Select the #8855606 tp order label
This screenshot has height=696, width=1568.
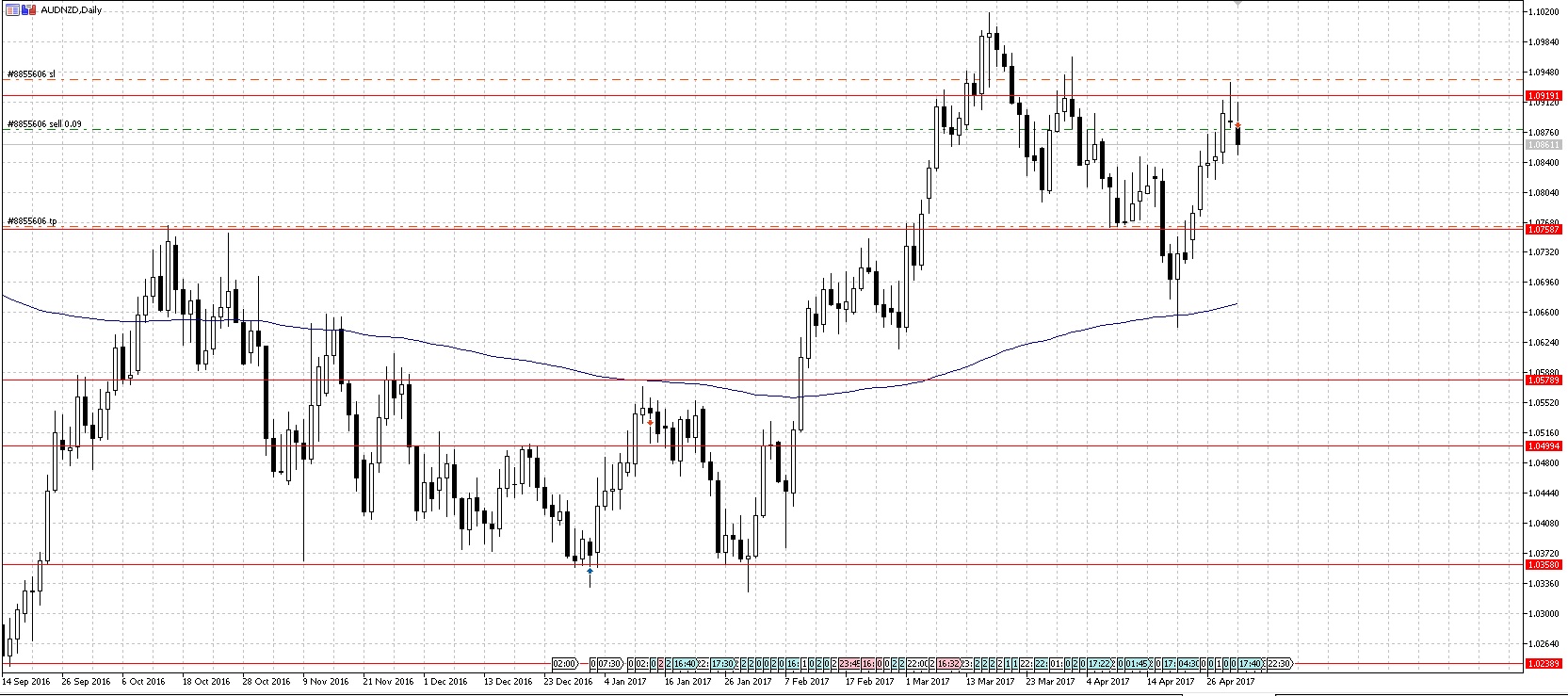tap(32, 221)
